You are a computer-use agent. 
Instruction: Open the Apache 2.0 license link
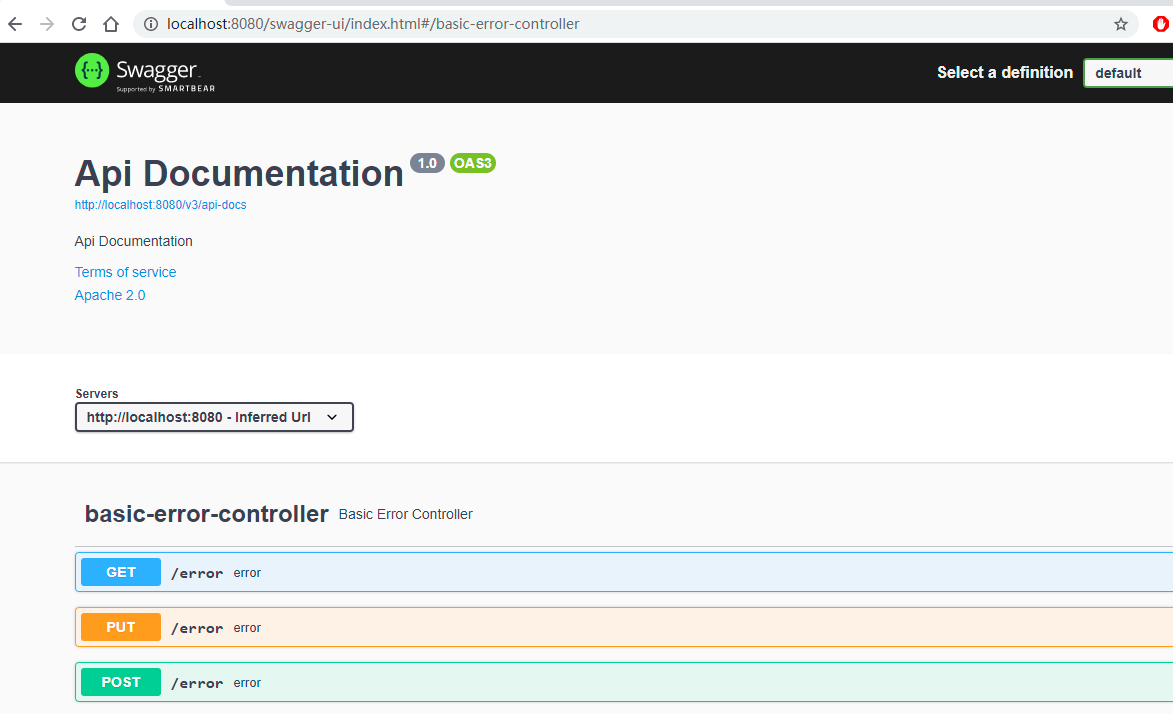tap(110, 295)
